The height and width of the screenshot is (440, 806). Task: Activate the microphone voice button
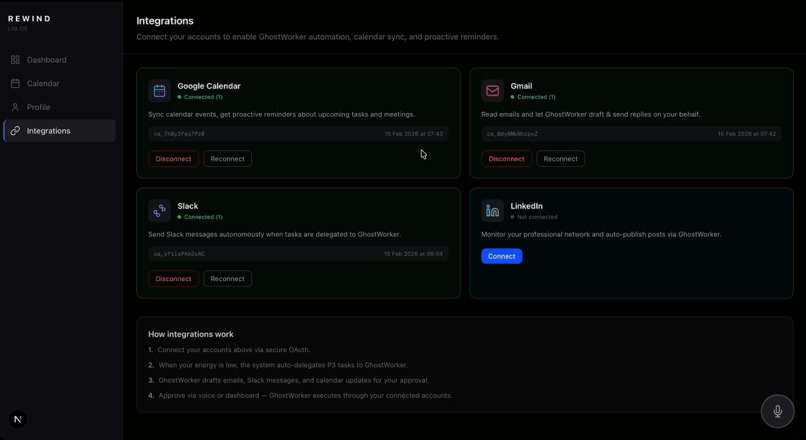pyautogui.click(x=778, y=411)
